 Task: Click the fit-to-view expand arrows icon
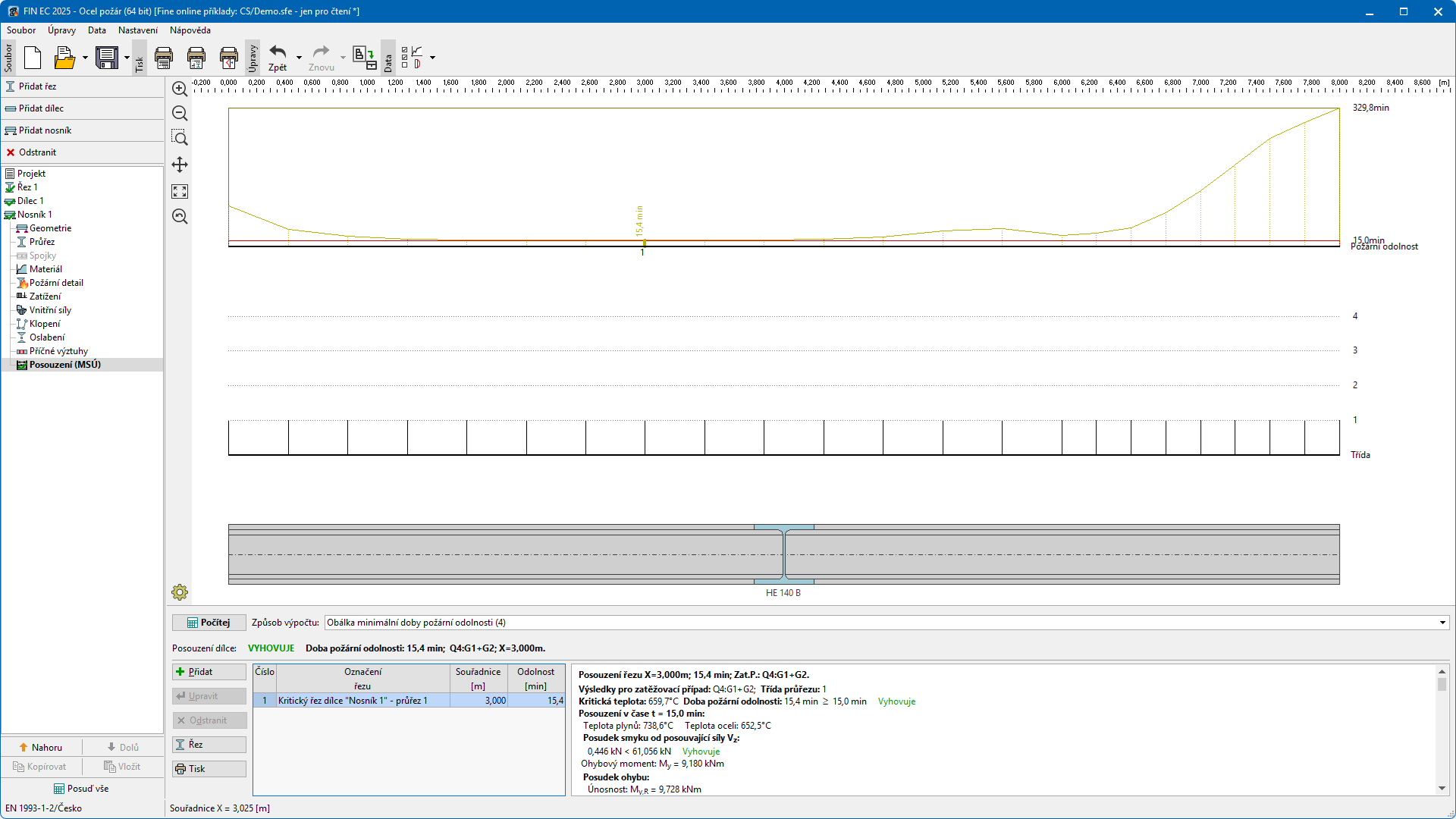[x=180, y=191]
